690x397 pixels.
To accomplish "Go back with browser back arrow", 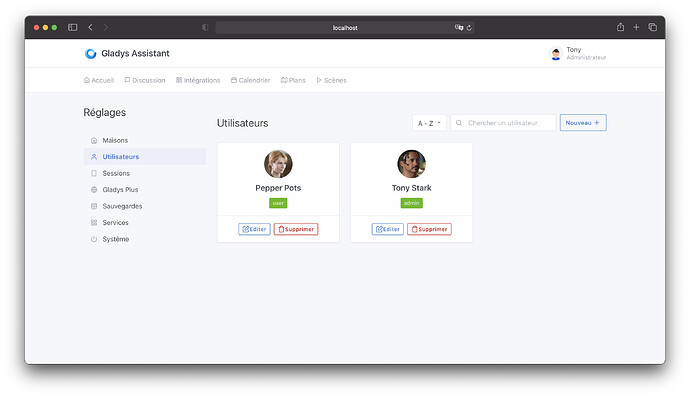I will (x=90, y=27).
